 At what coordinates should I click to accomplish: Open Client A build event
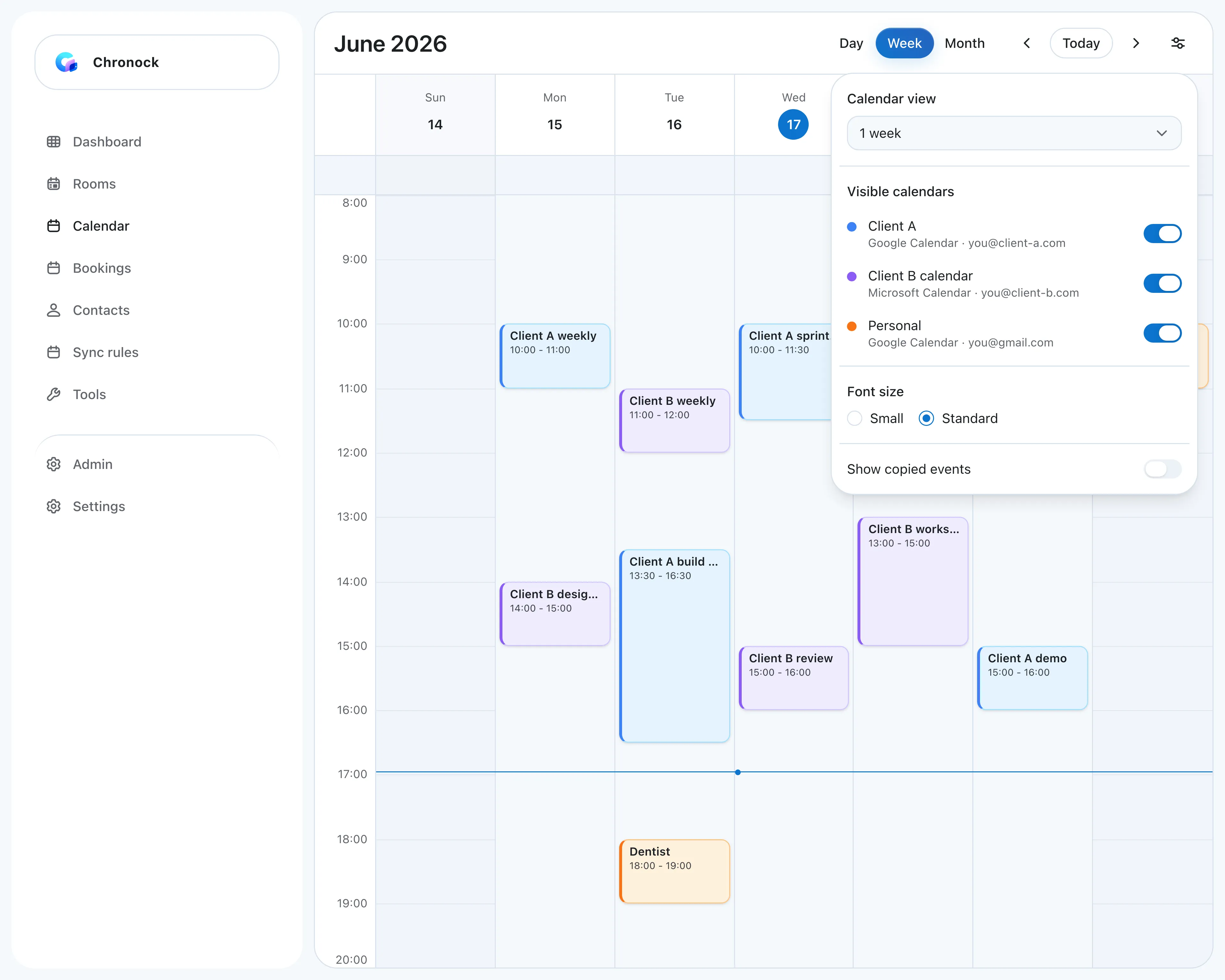click(674, 645)
